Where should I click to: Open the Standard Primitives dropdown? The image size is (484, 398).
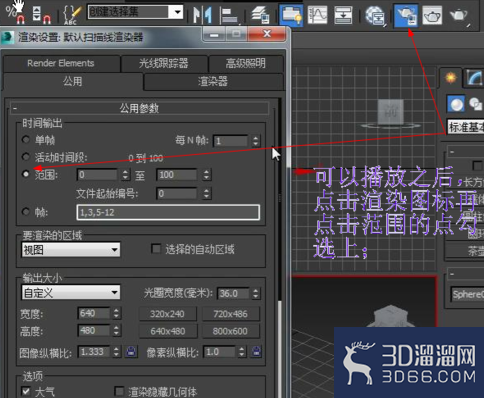[x=465, y=127]
